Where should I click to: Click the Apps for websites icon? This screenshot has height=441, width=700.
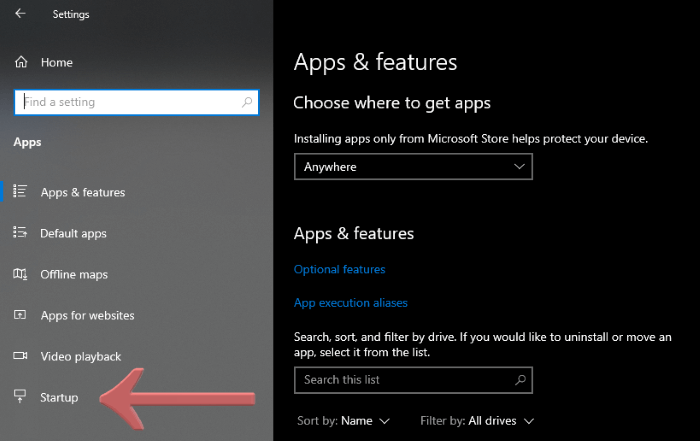pyautogui.click(x=20, y=315)
